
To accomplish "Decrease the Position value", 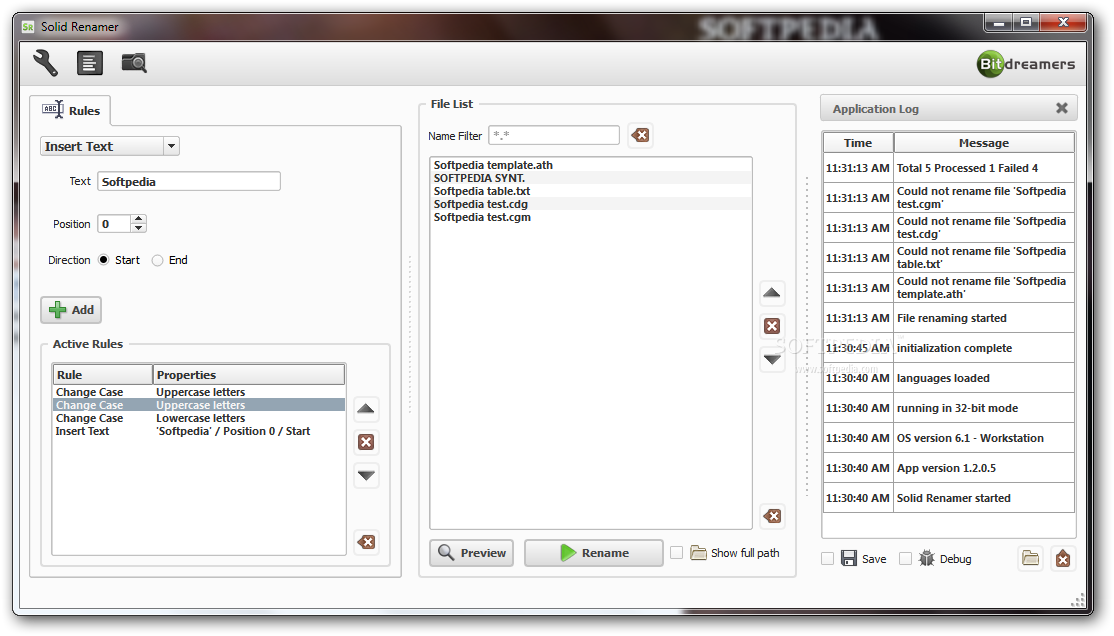I will coord(139,228).
